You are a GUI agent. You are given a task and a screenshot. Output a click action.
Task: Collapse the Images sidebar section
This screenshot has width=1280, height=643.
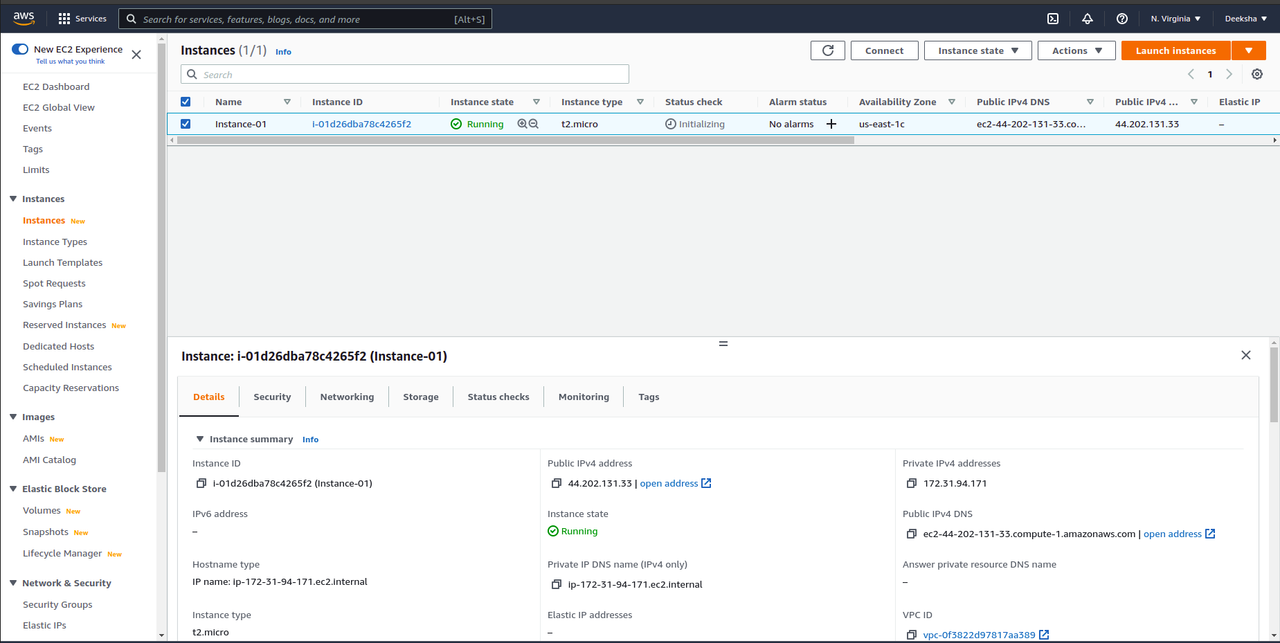13,417
